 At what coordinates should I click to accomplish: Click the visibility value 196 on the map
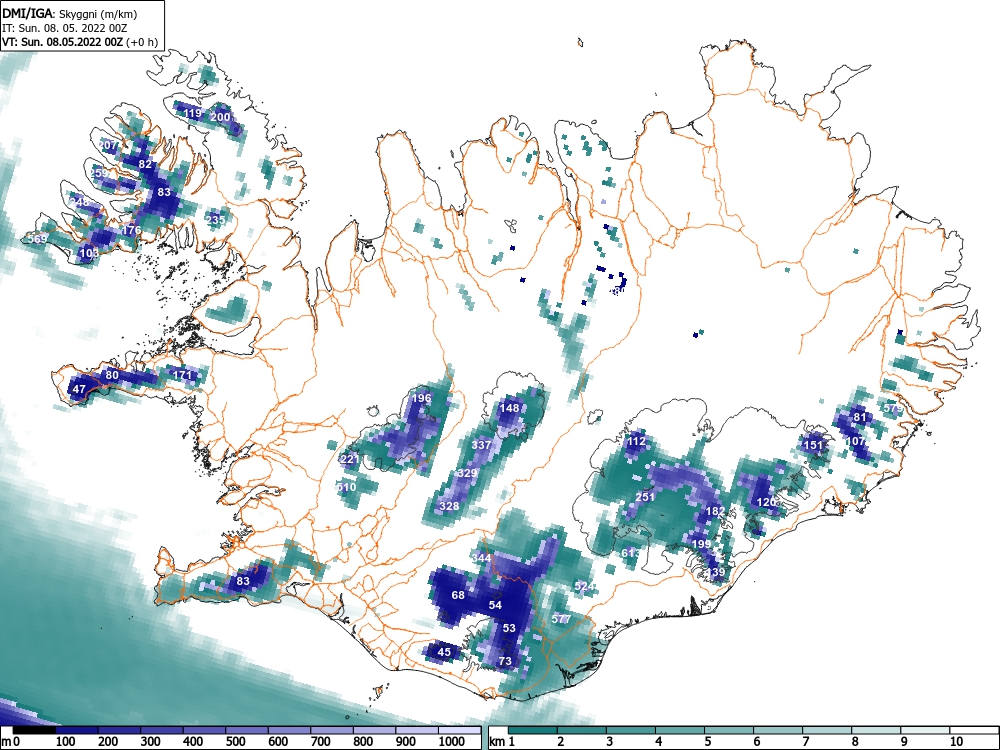click(422, 399)
